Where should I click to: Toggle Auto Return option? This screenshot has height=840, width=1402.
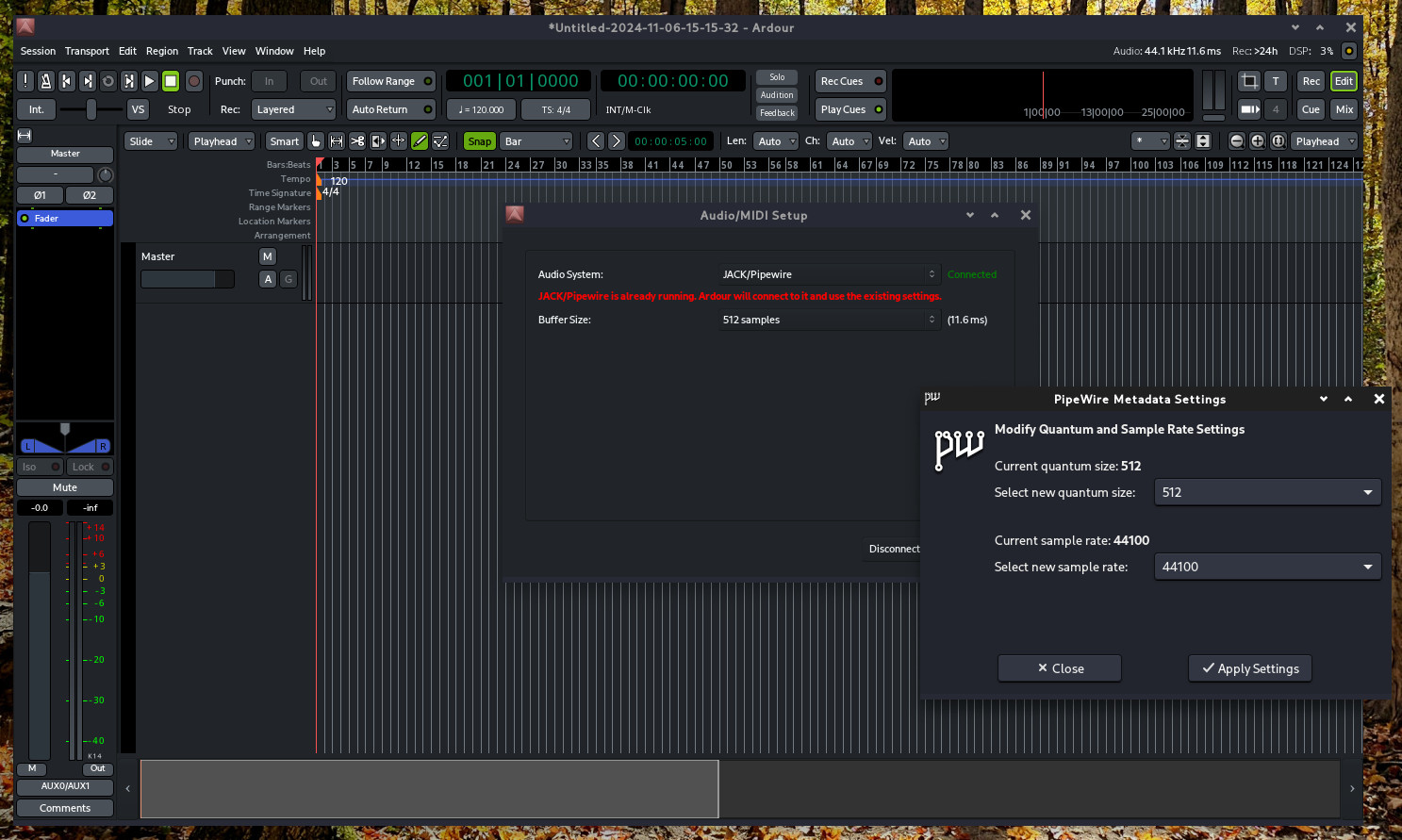point(391,109)
